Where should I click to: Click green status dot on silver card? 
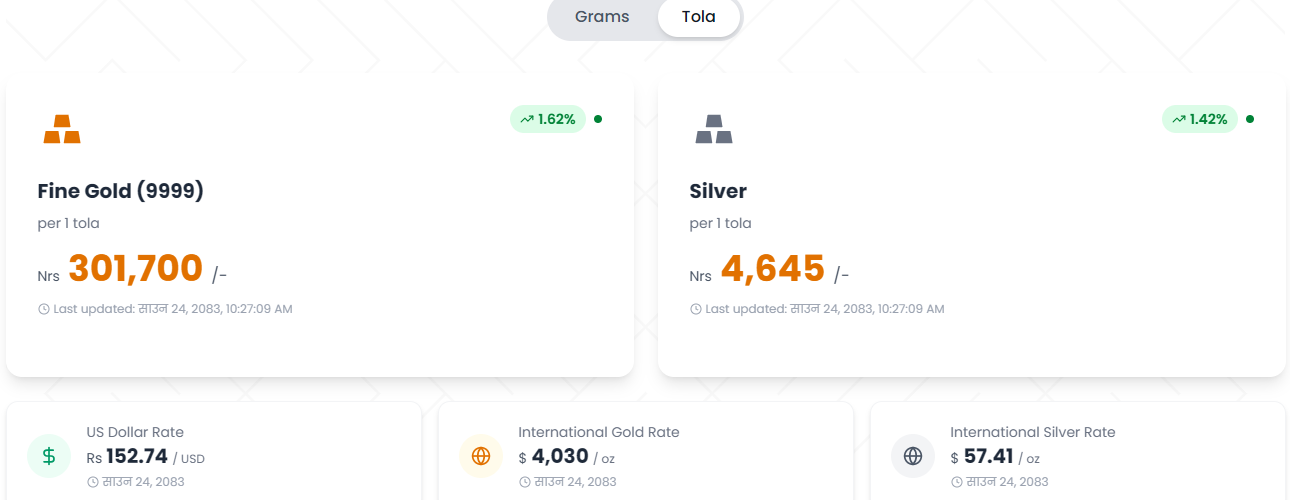click(1250, 119)
